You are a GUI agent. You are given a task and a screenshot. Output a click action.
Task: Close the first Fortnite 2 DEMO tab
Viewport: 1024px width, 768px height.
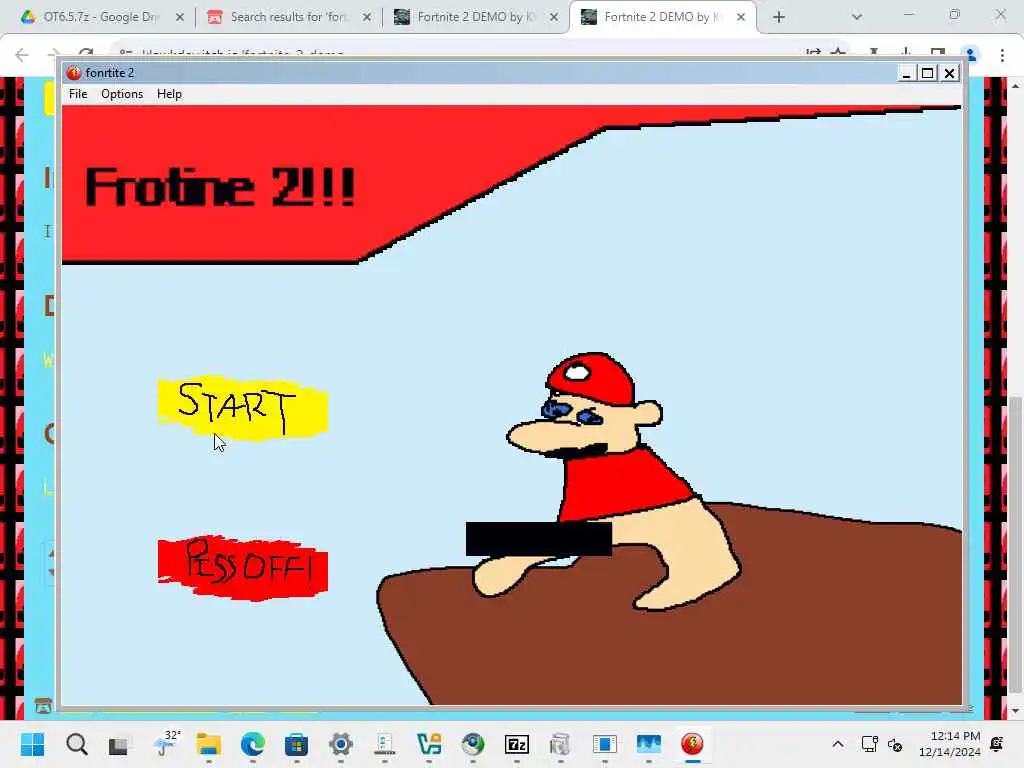(x=554, y=17)
